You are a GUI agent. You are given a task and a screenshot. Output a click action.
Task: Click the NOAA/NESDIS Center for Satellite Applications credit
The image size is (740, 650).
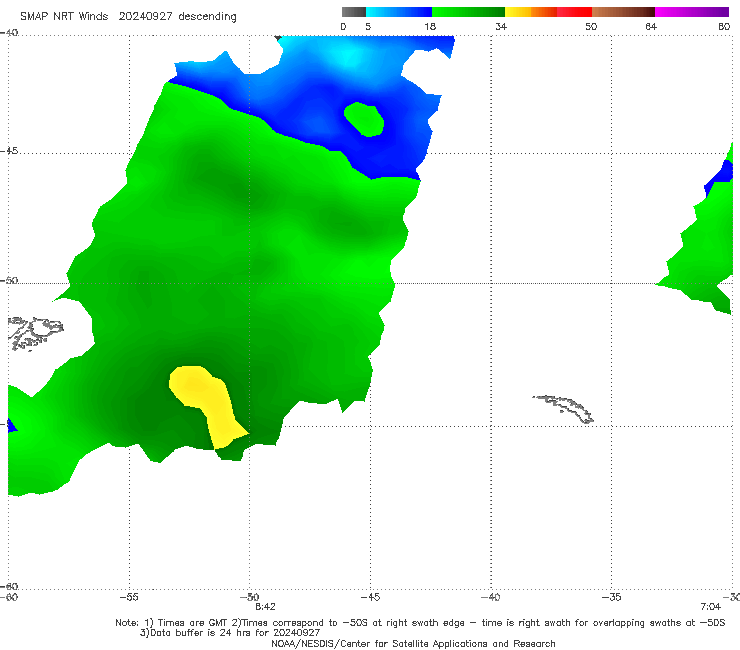(413, 643)
